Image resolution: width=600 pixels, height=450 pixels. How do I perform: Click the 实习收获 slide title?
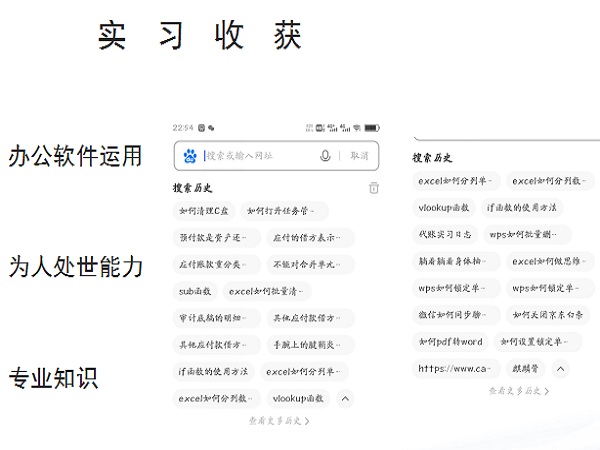pos(200,35)
